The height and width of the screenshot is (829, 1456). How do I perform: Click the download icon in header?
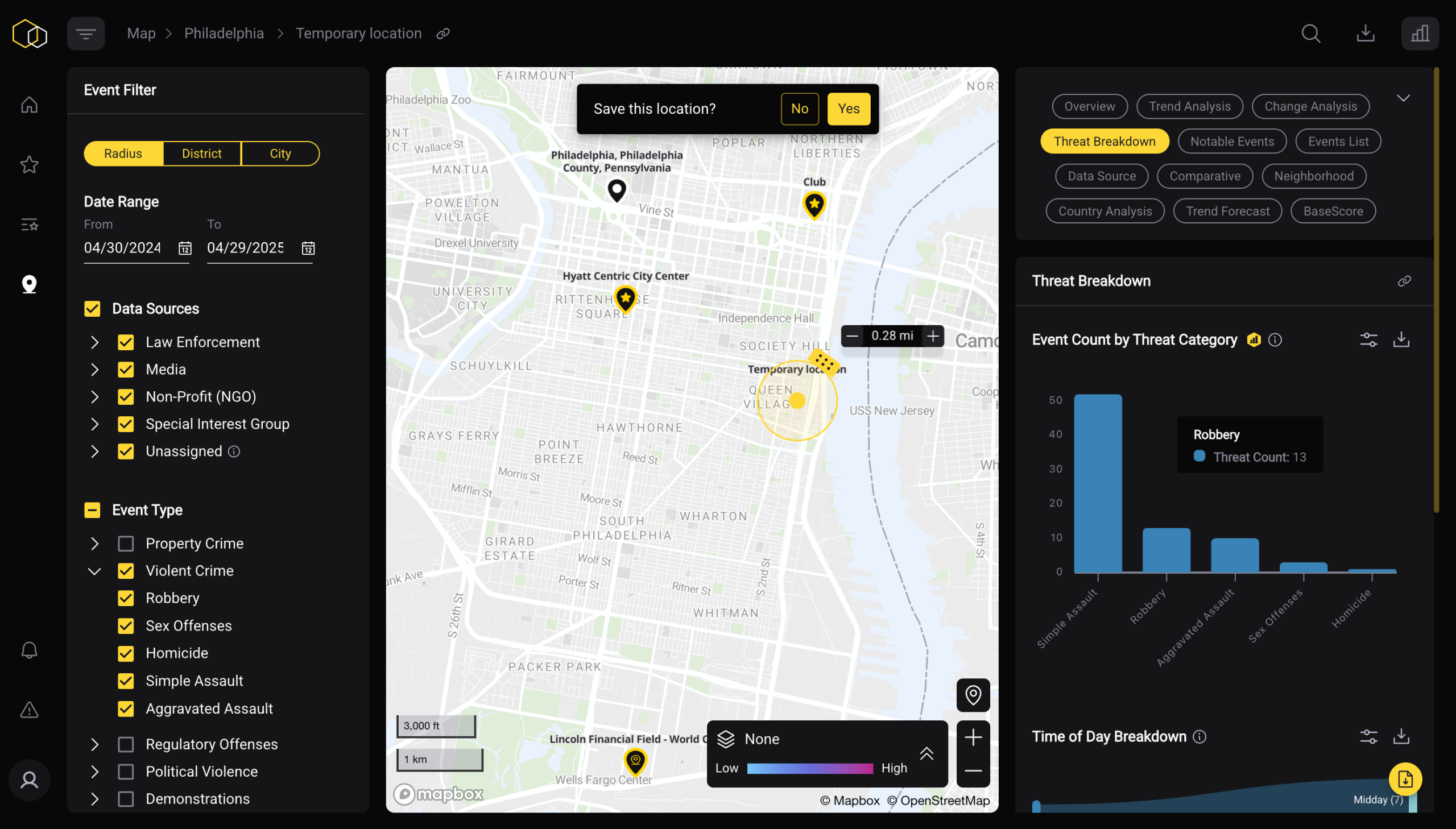point(1365,34)
